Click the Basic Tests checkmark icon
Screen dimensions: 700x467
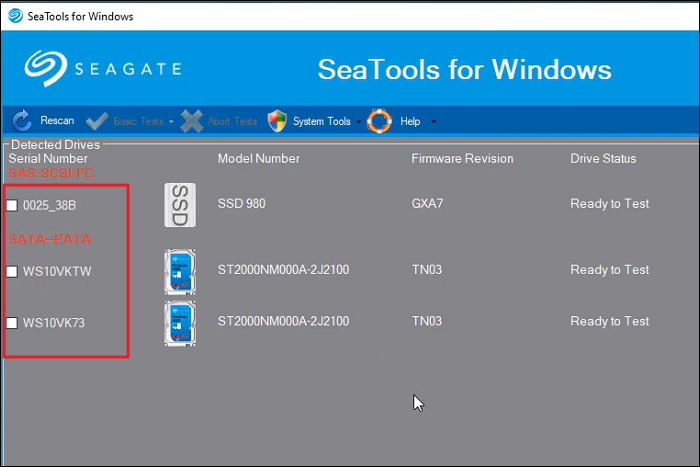[x=97, y=121]
